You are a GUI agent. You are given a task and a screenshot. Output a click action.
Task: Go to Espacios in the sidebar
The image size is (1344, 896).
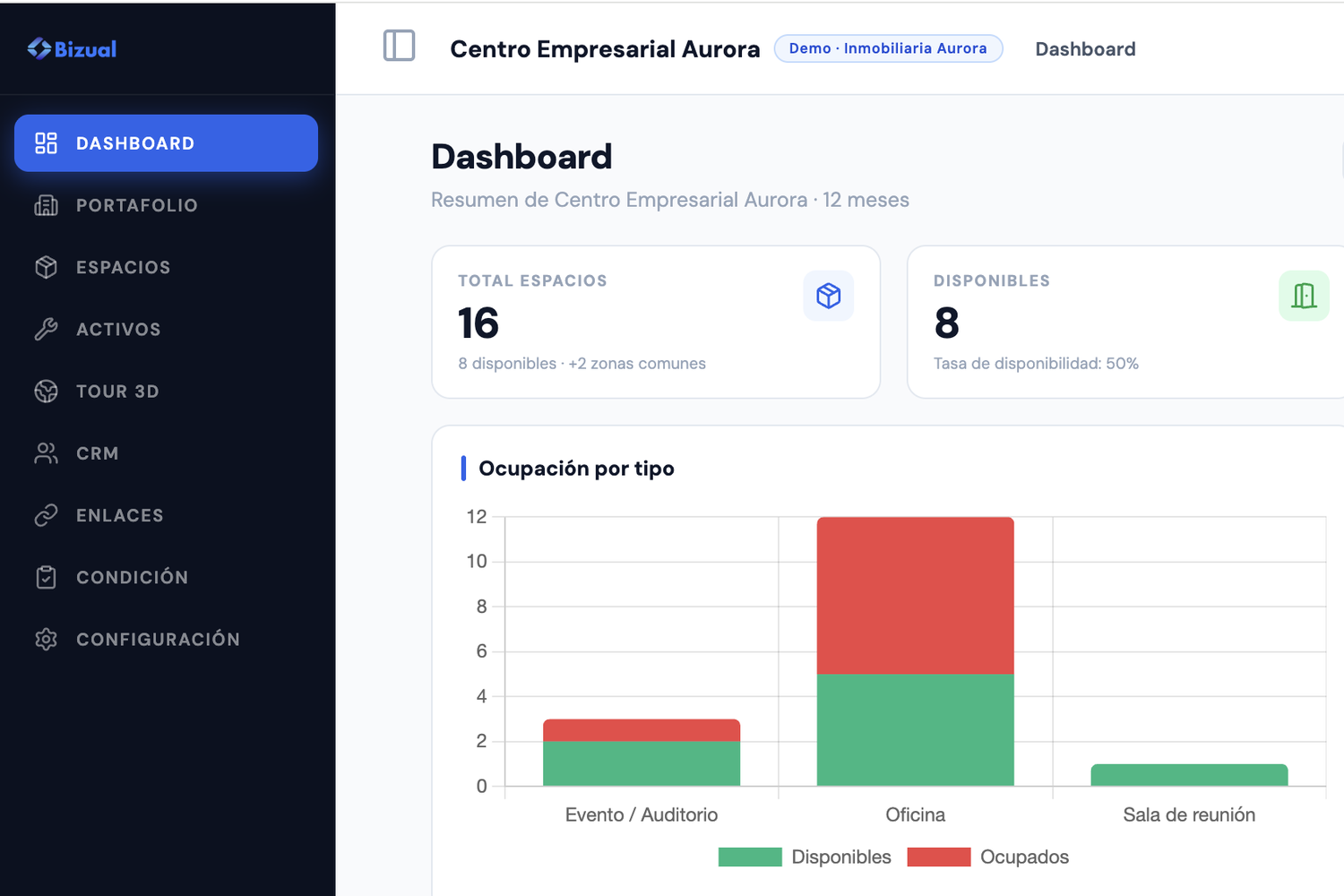166,267
